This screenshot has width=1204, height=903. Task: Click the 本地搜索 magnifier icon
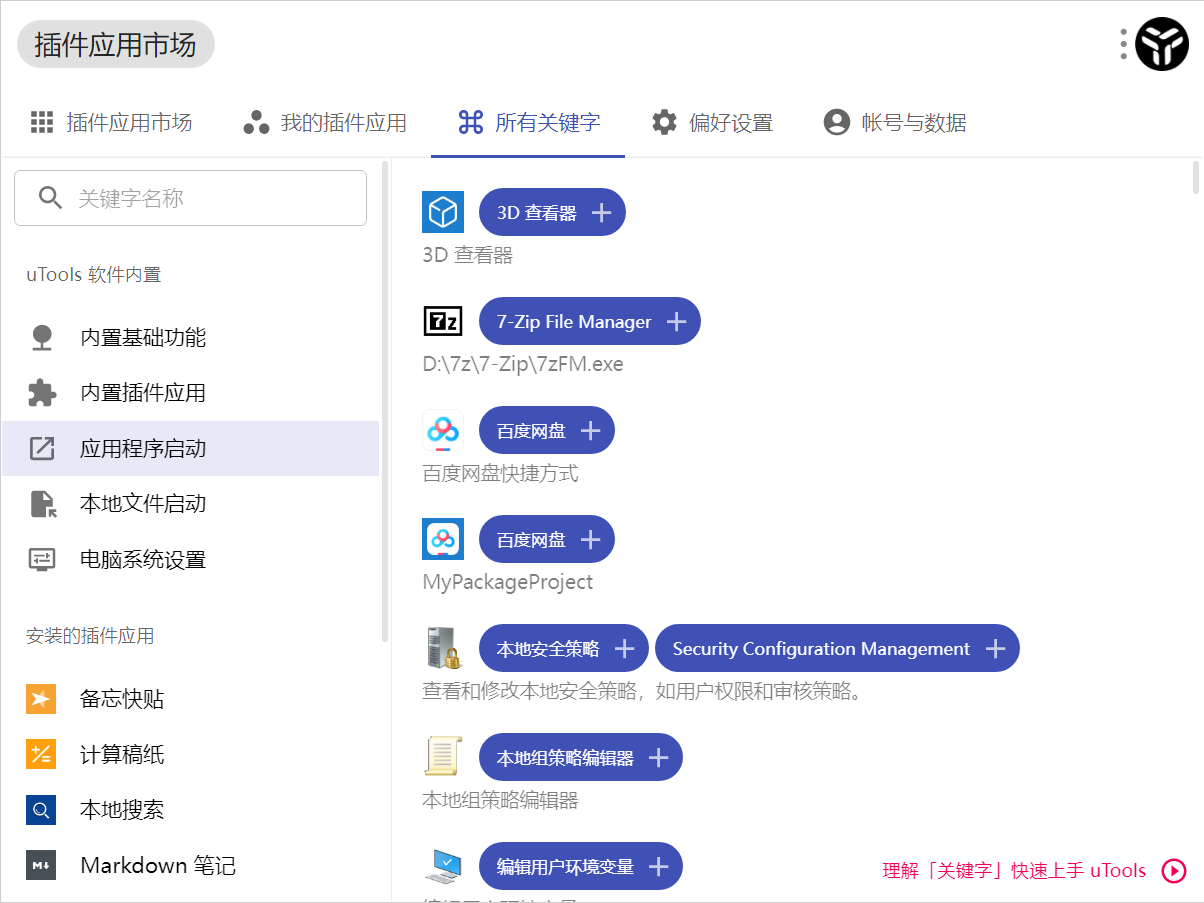point(40,810)
